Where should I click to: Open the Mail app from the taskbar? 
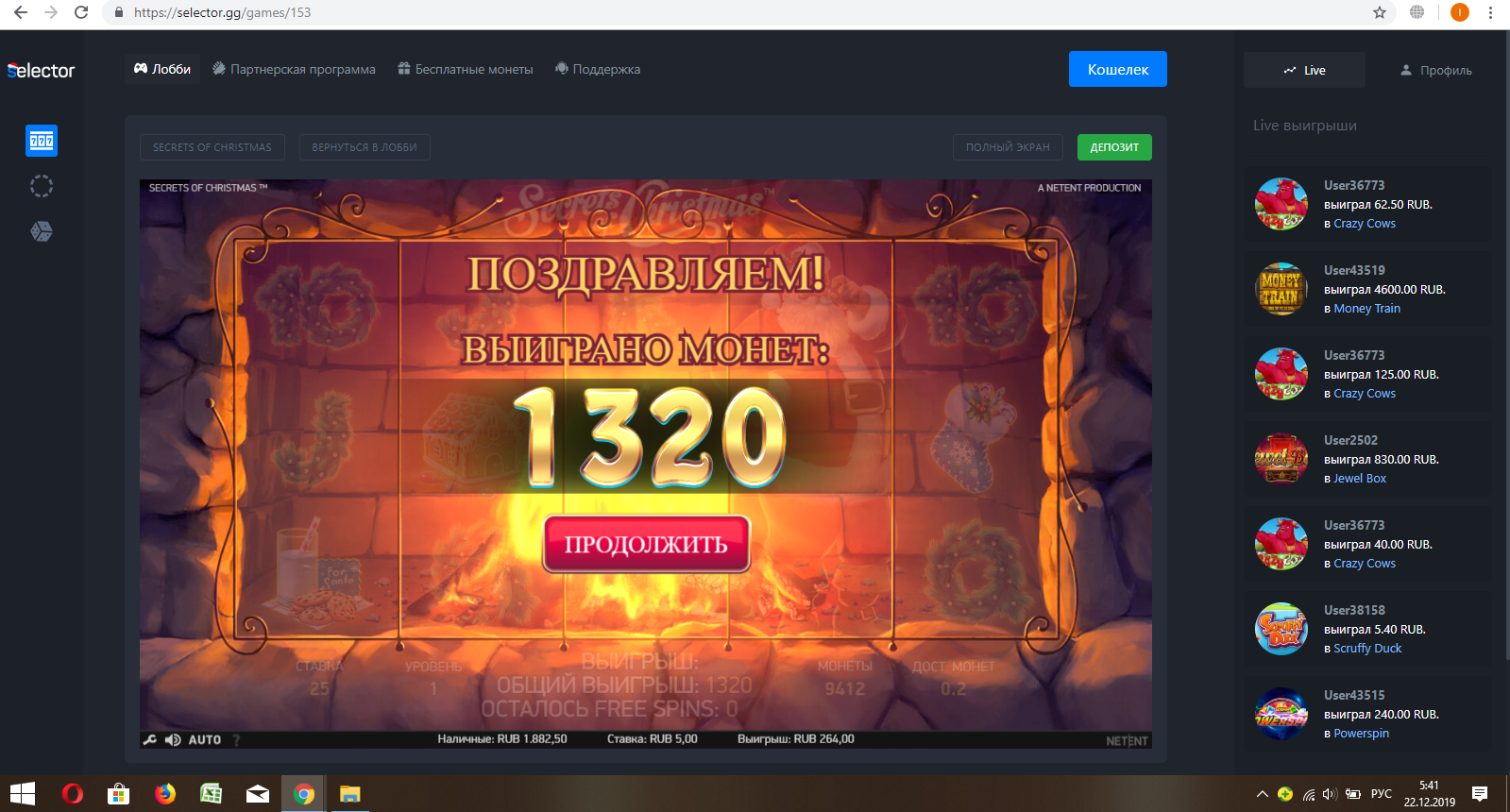[258, 794]
